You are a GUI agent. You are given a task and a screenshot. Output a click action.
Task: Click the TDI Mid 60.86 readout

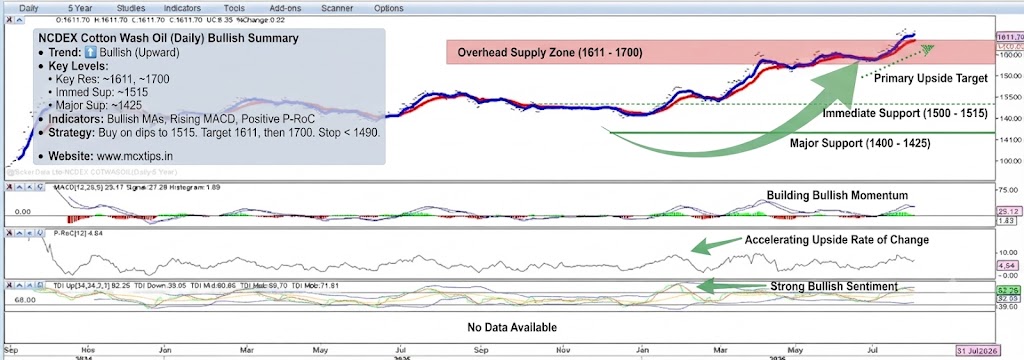point(213,286)
